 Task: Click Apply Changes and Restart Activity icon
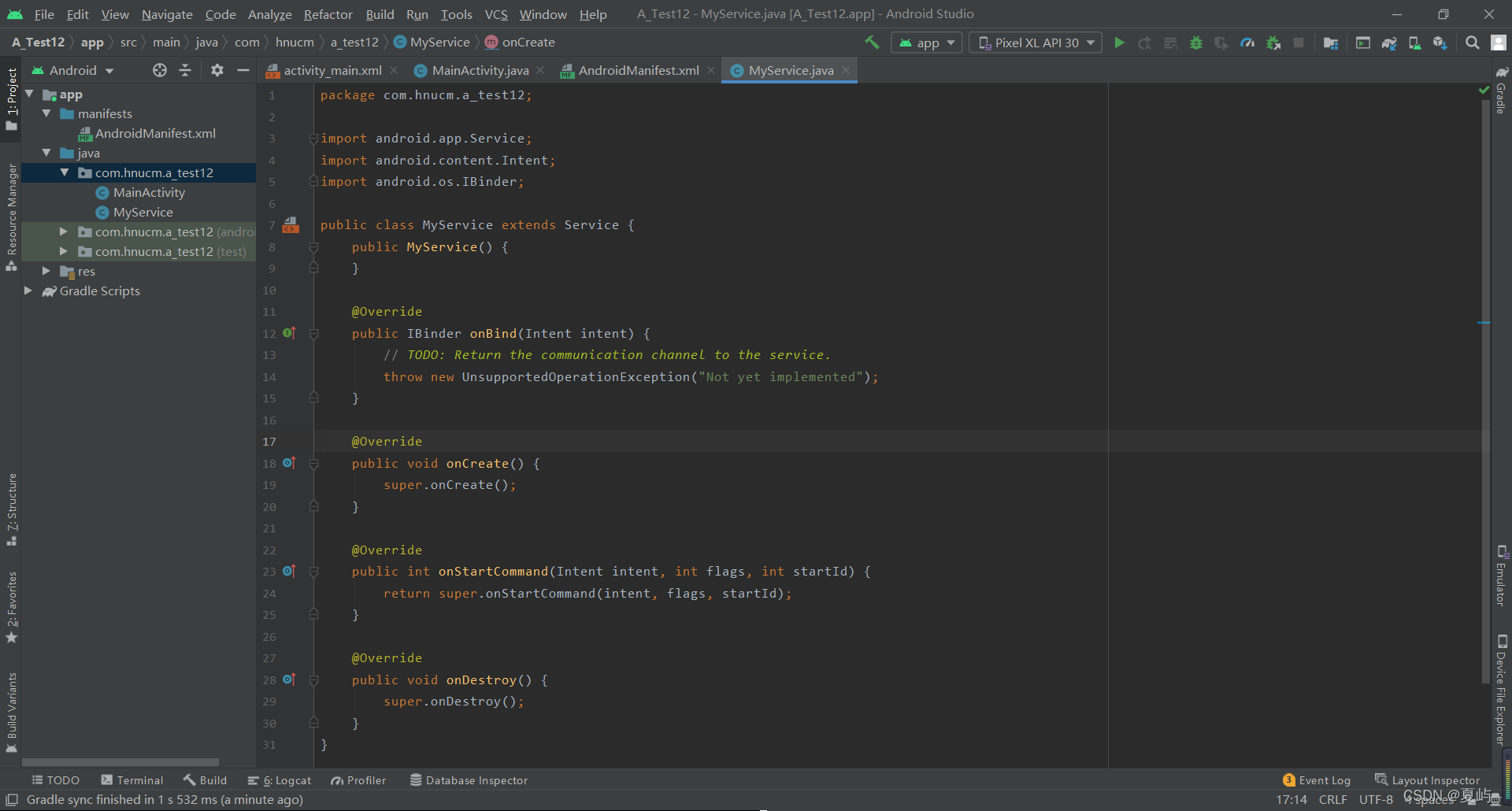click(1145, 43)
